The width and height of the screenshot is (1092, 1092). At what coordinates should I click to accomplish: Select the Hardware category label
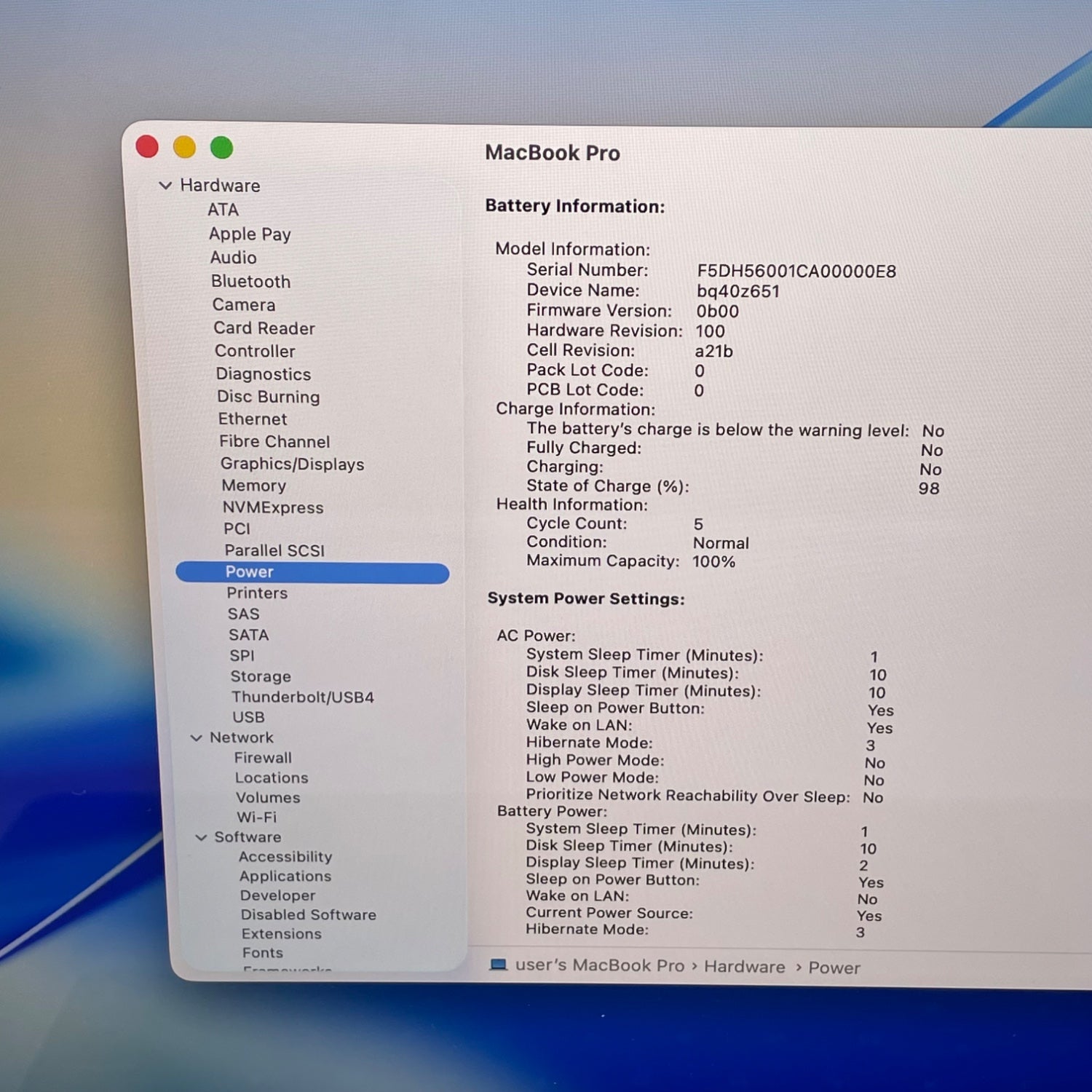[220, 186]
